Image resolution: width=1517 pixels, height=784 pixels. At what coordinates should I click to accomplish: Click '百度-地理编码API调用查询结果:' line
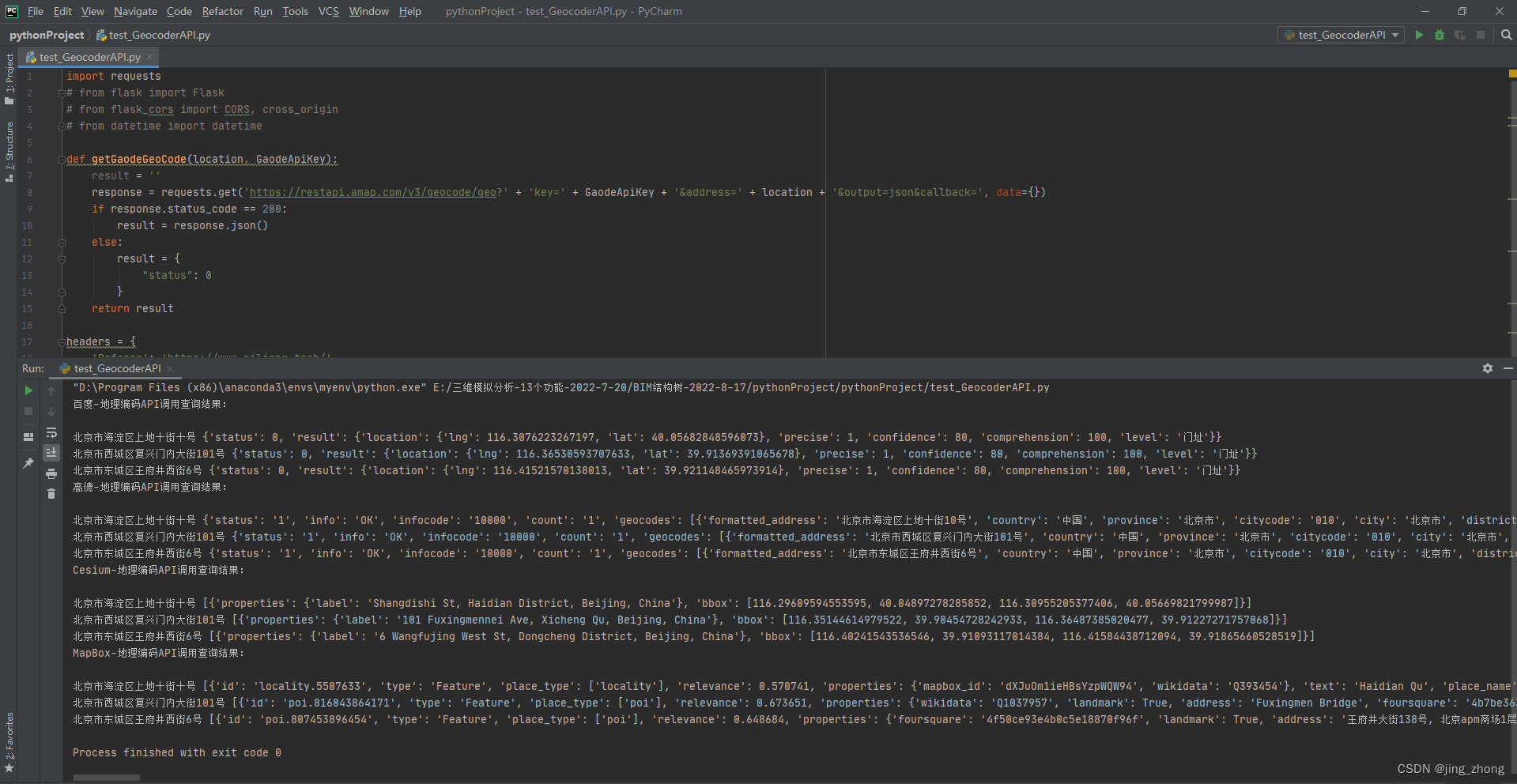(150, 404)
